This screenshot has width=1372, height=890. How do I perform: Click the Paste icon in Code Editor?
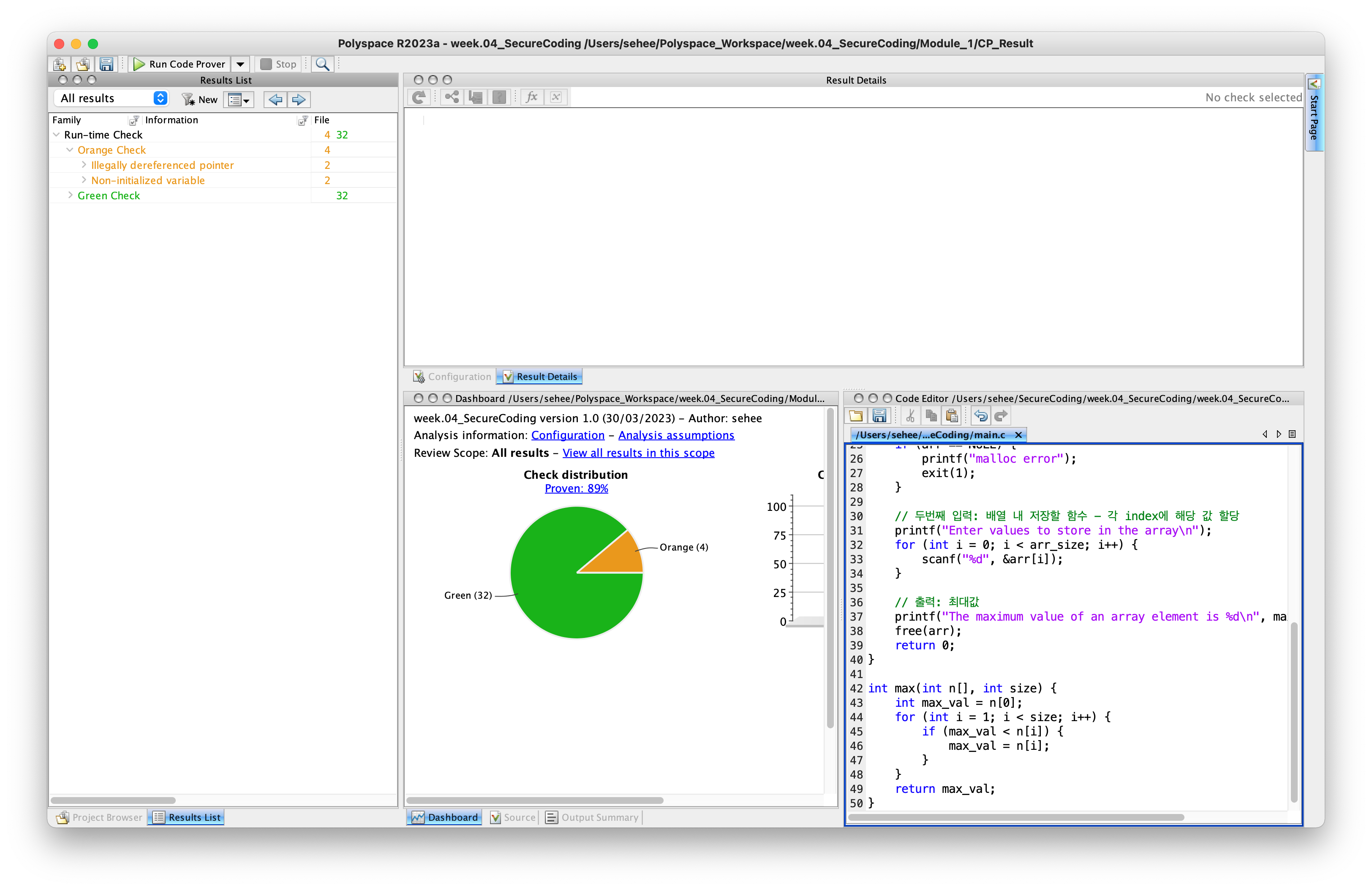(x=952, y=415)
